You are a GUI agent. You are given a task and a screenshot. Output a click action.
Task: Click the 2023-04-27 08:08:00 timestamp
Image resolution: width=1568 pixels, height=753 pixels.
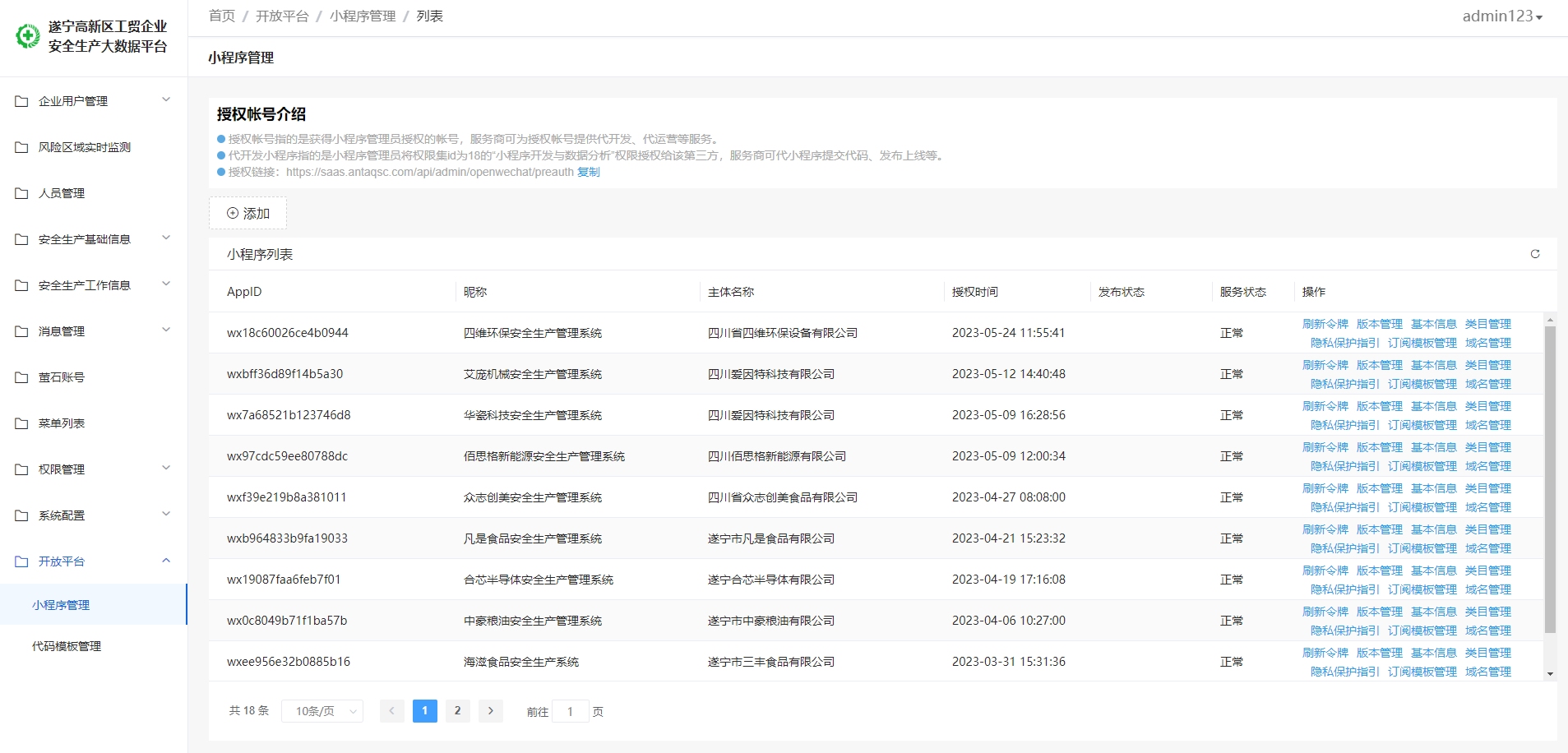1009,497
